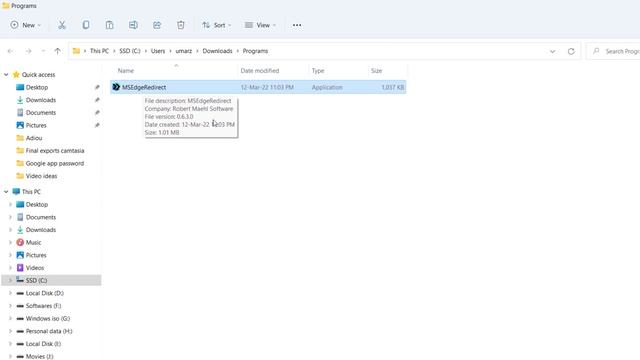Image resolution: width=640 pixels, height=360 pixels.
Task: Open the Sort options dropdown
Action: click(216, 25)
